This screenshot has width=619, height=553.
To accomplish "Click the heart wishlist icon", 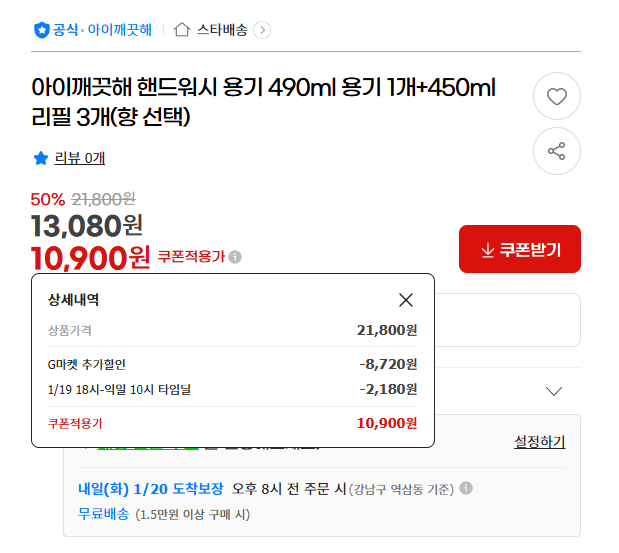I will tap(557, 97).
